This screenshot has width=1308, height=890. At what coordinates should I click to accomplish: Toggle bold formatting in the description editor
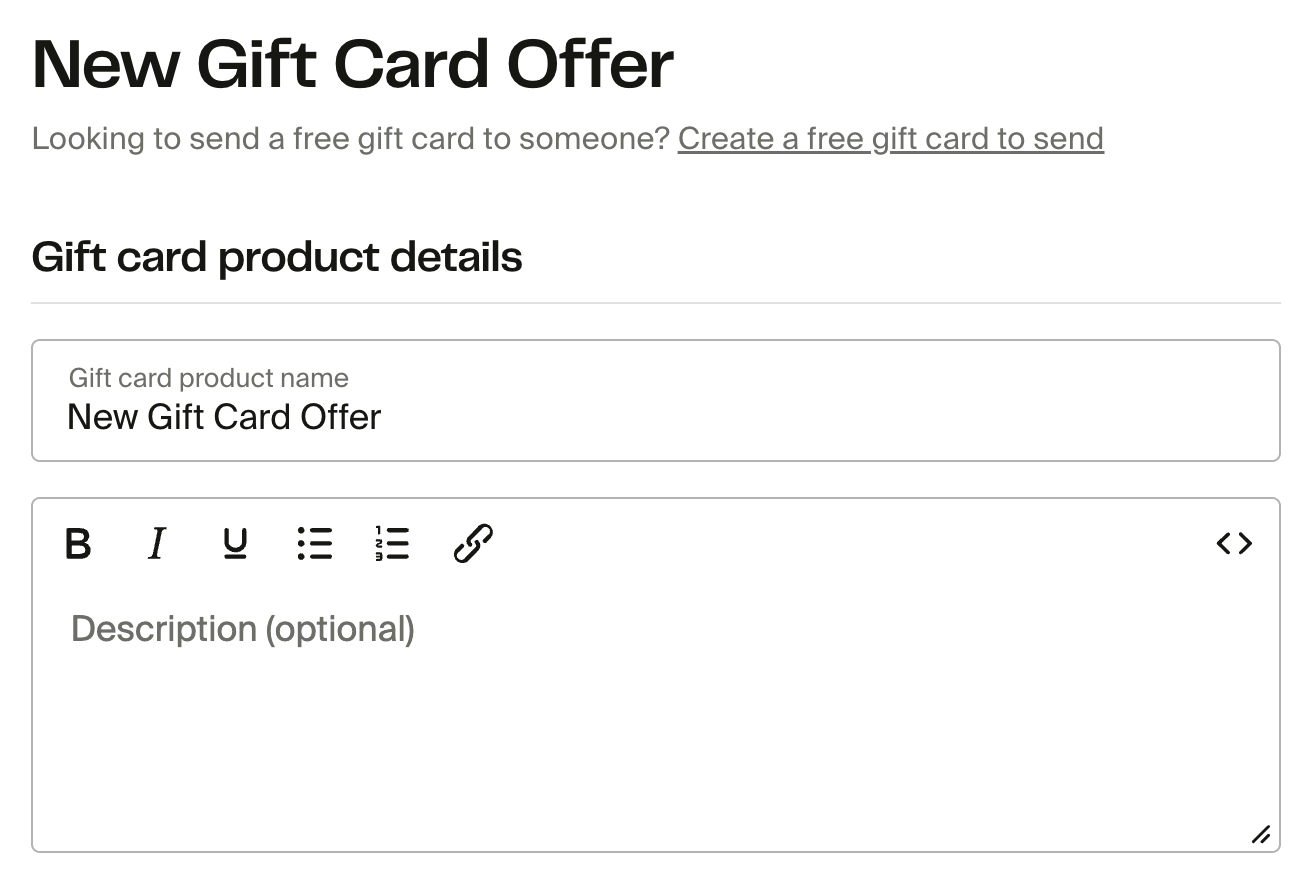coord(78,544)
